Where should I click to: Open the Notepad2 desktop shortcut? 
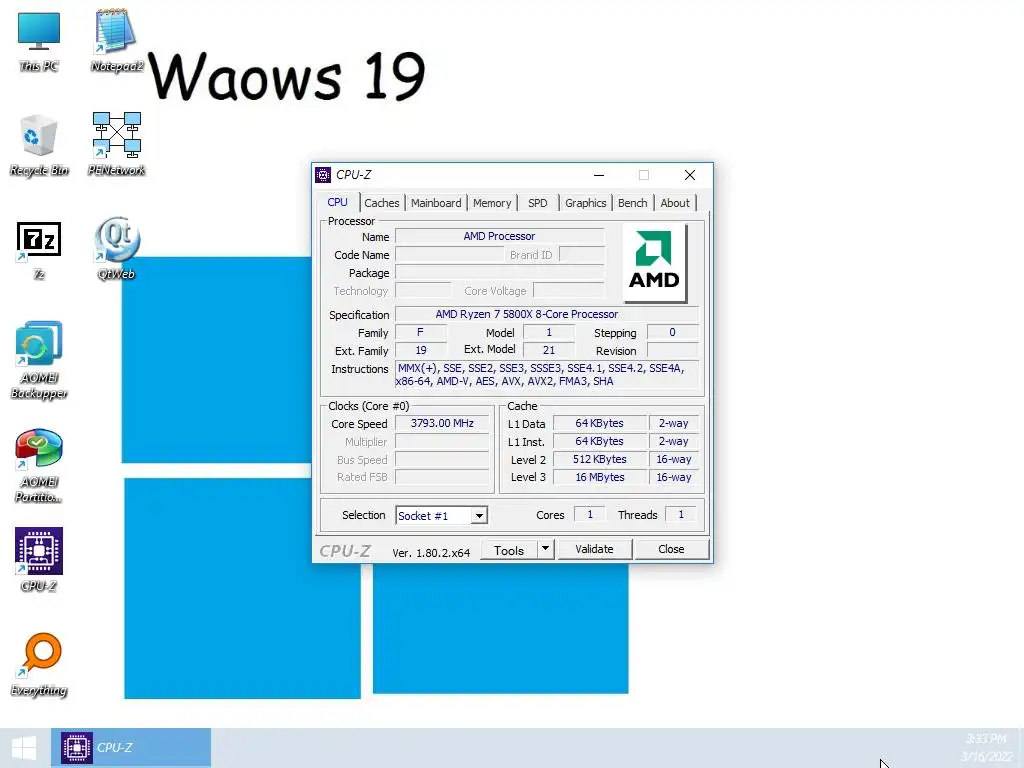116,40
